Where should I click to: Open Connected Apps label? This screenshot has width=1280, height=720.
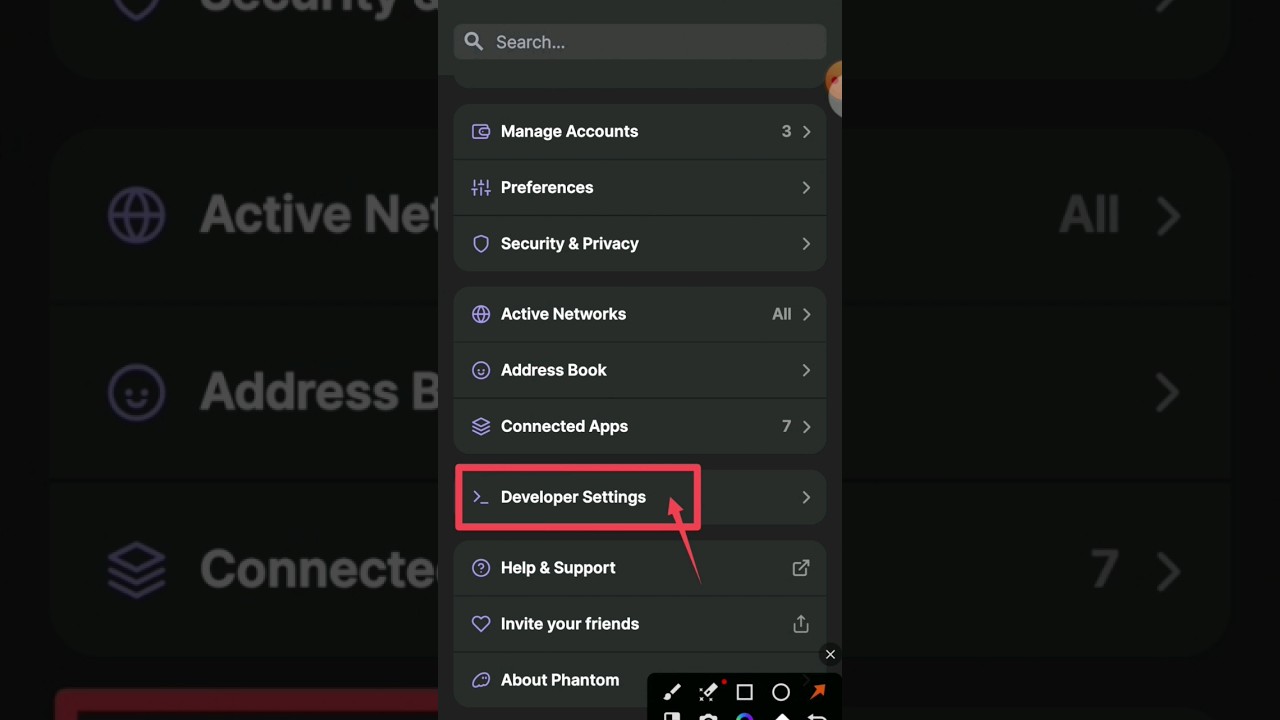coord(564,426)
